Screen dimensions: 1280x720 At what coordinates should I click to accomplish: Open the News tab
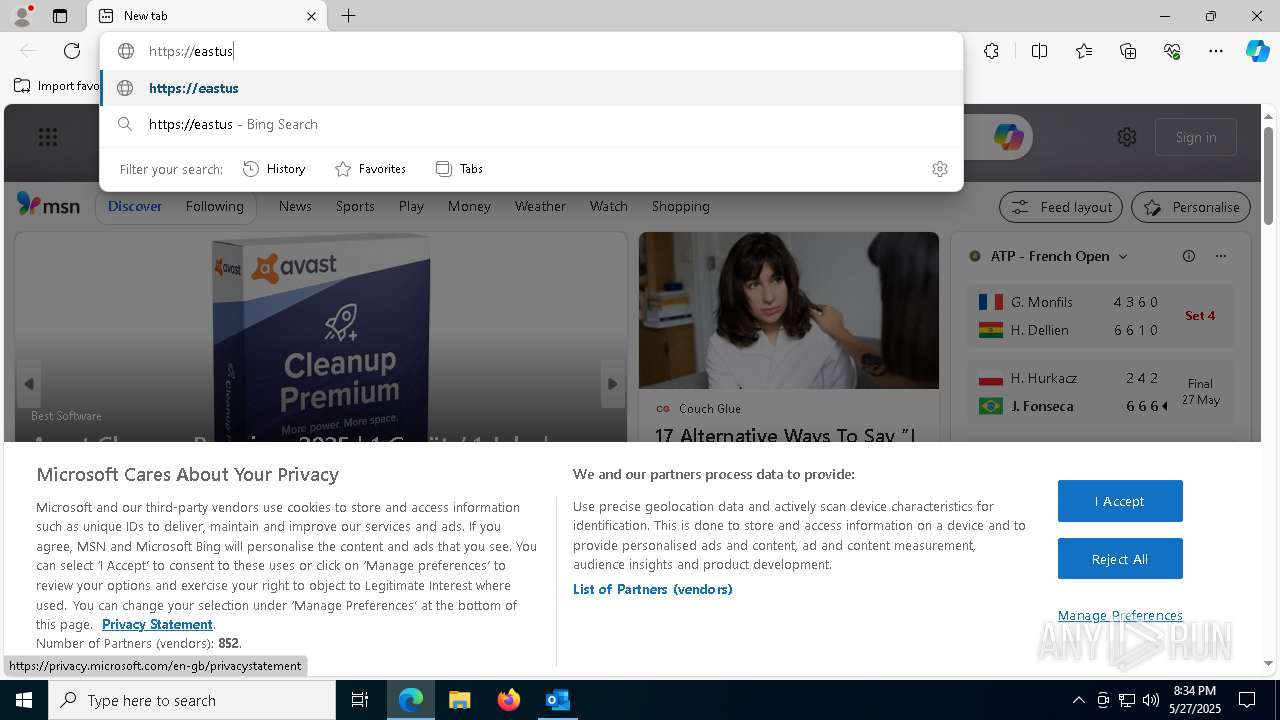[x=295, y=206]
